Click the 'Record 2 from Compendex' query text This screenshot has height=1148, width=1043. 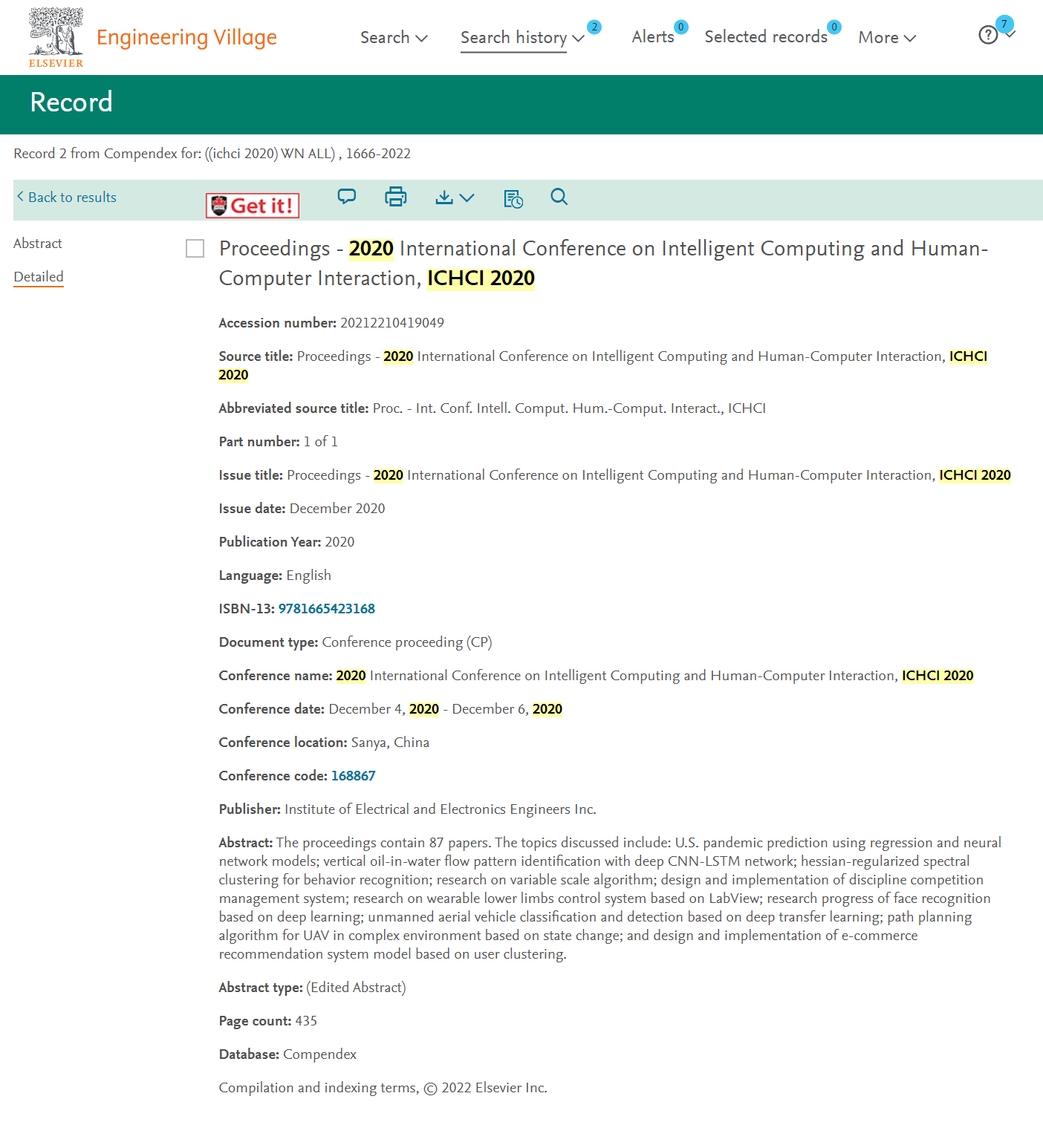click(x=212, y=154)
